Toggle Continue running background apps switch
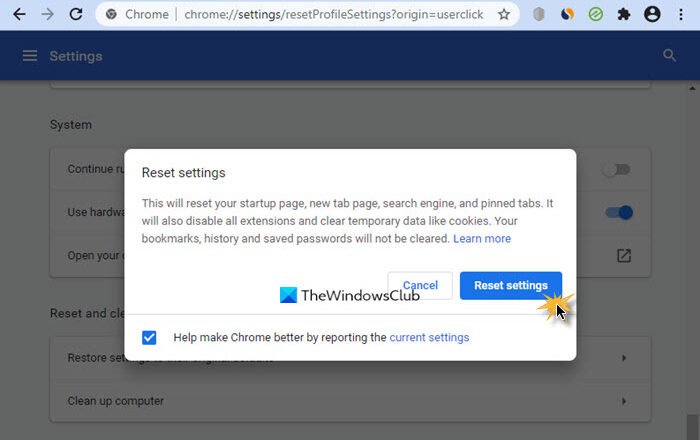 click(617, 170)
